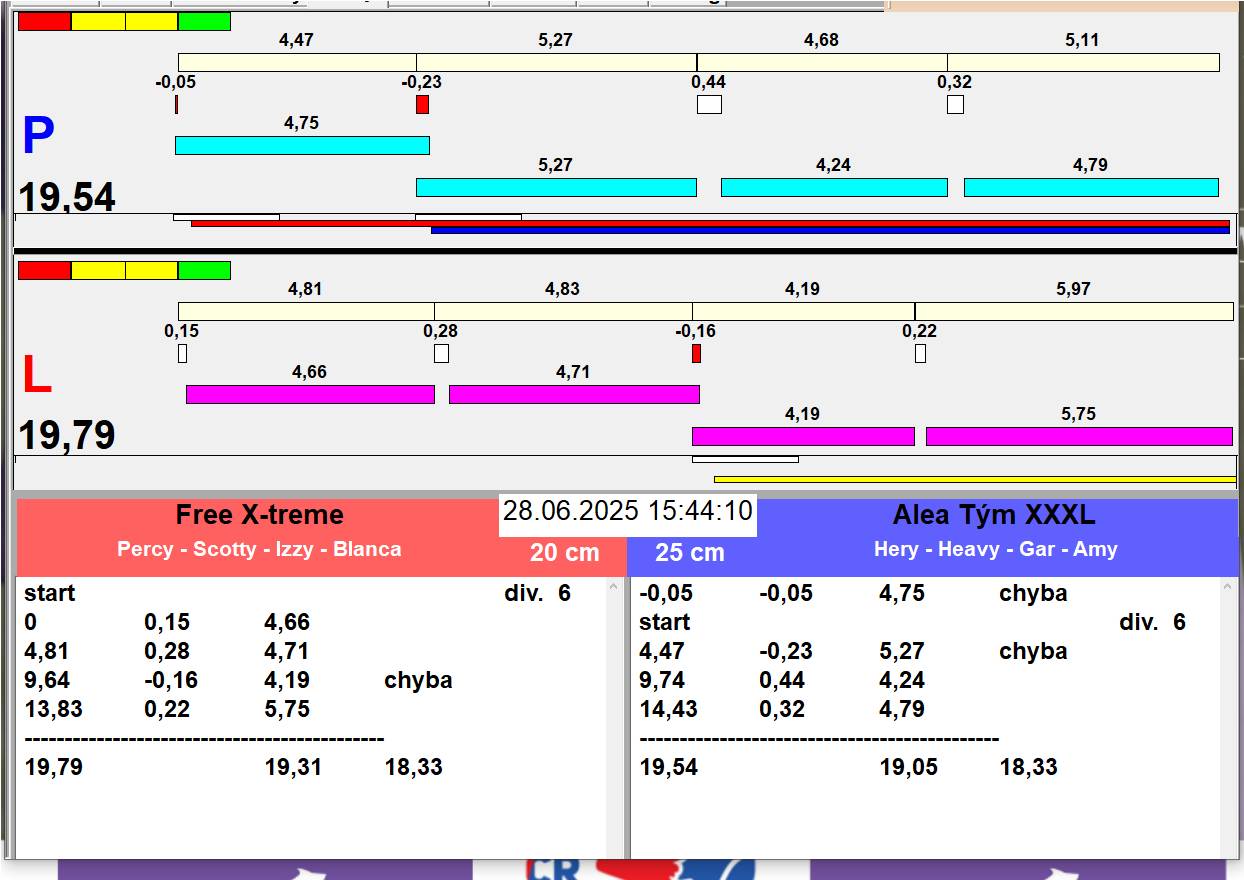Select the cyan 4,79 run bar
This screenshot has width=1244, height=880.
pos(1091,187)
